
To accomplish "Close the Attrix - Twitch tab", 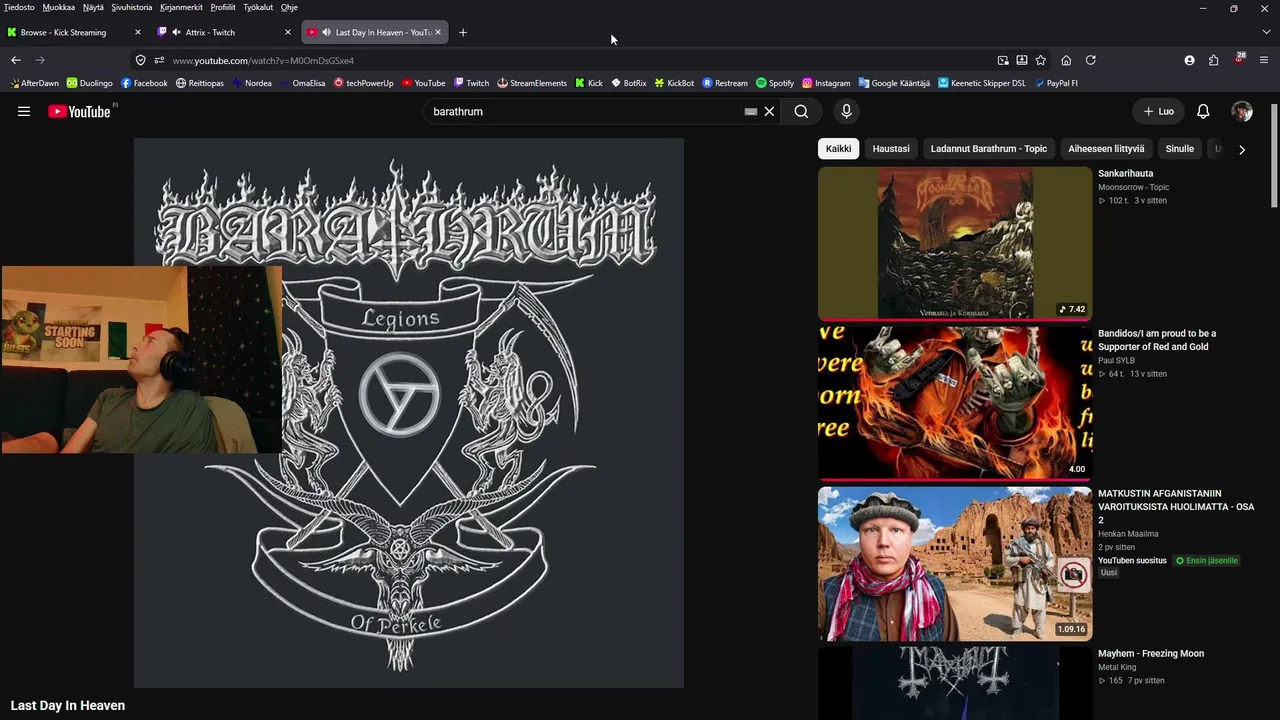I will [288, 32].
